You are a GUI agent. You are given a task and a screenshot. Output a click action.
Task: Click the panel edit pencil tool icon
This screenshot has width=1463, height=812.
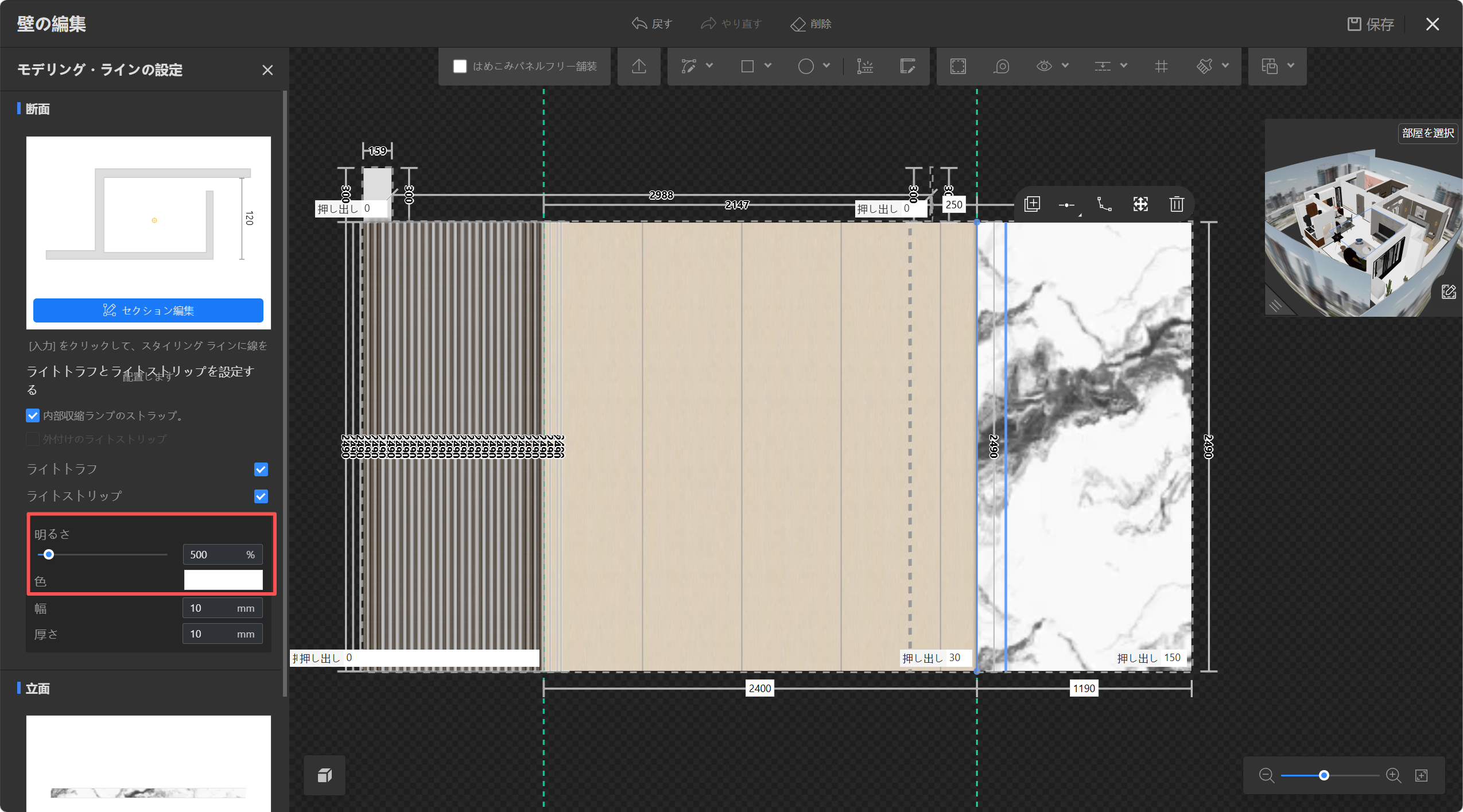coord(907,67)
